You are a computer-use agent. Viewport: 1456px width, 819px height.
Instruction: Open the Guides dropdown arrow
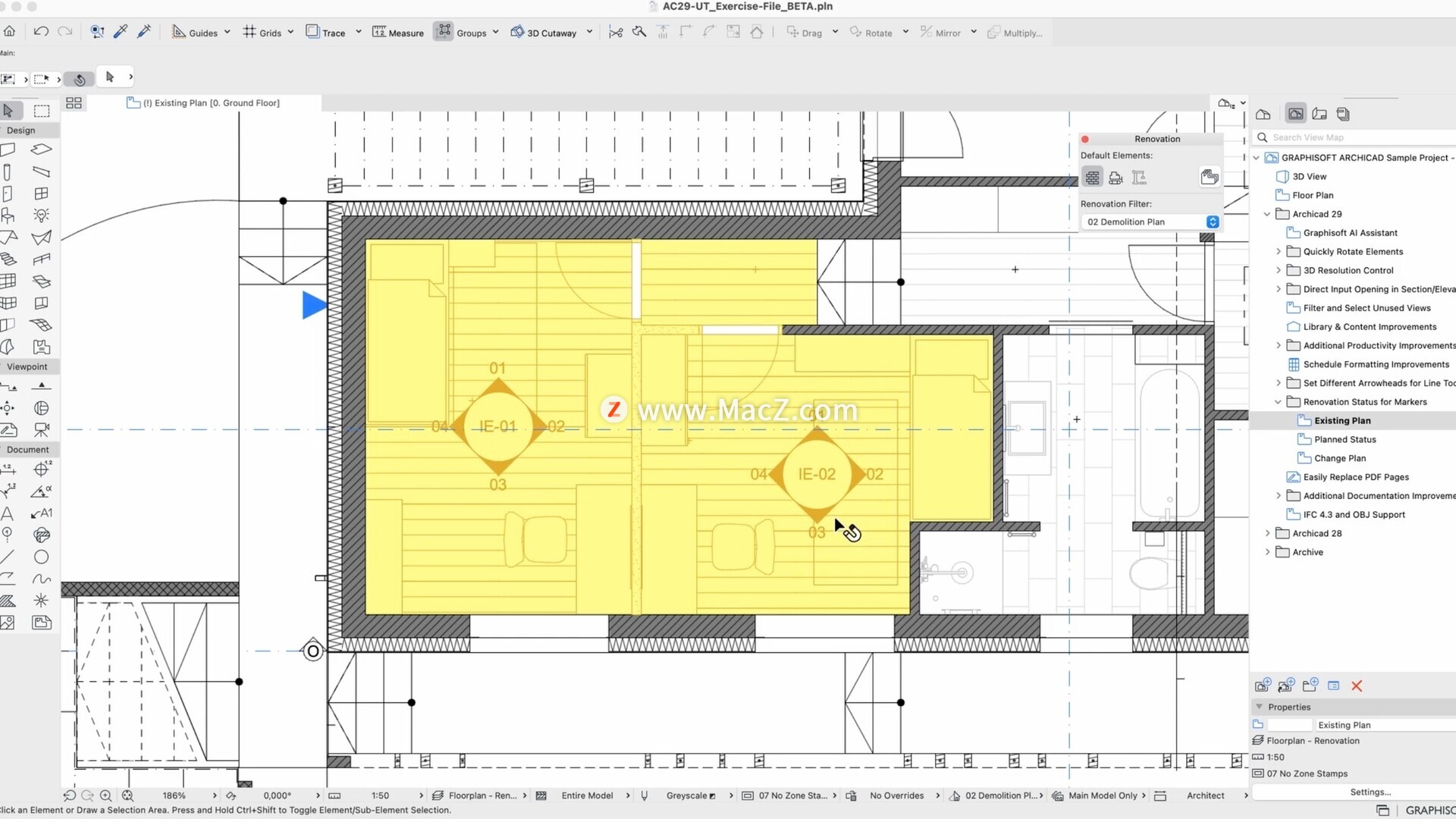pyautogui.click(x=227, y=33)
